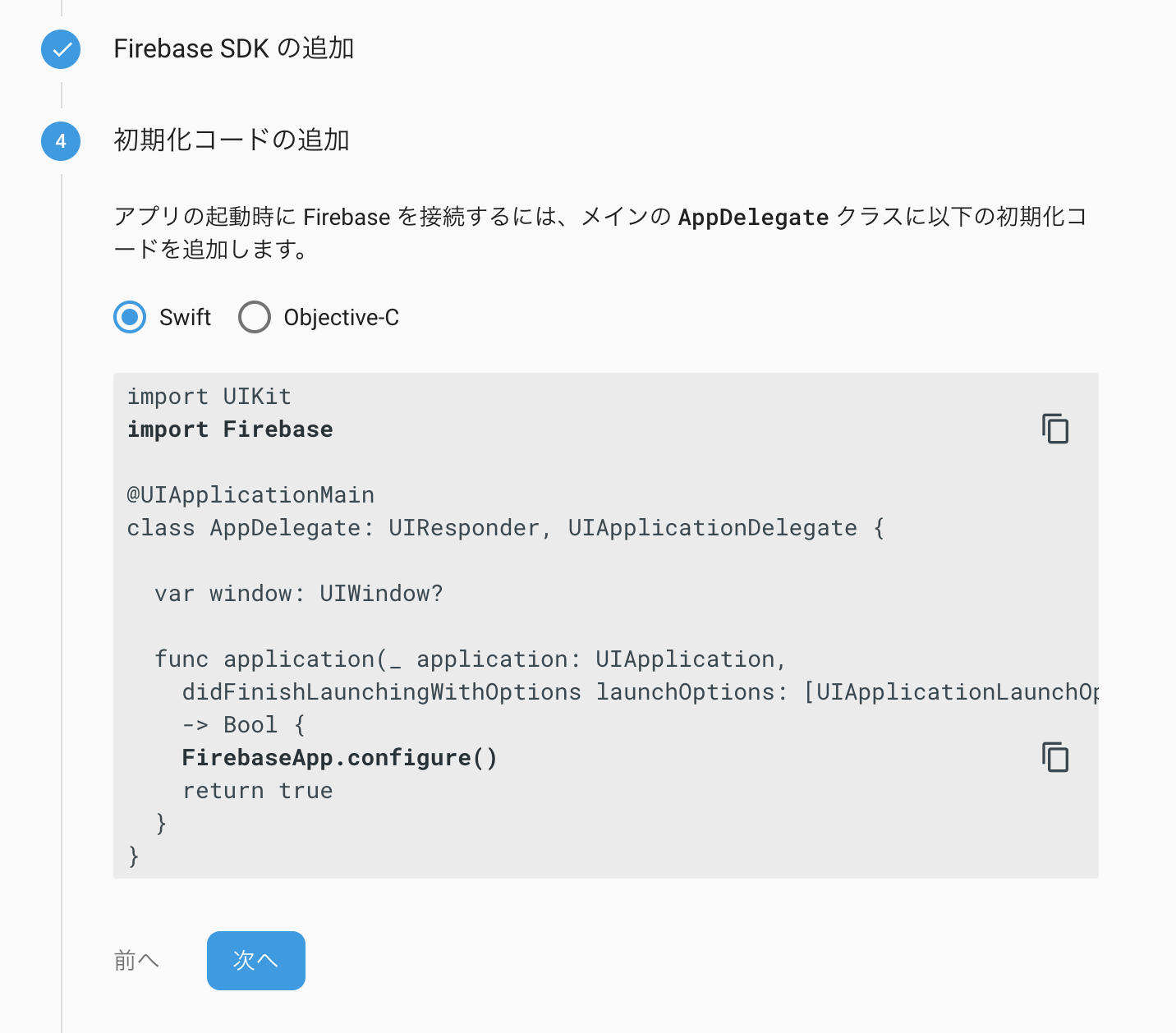Expand the Firebase SDK の追加 step

234,49
